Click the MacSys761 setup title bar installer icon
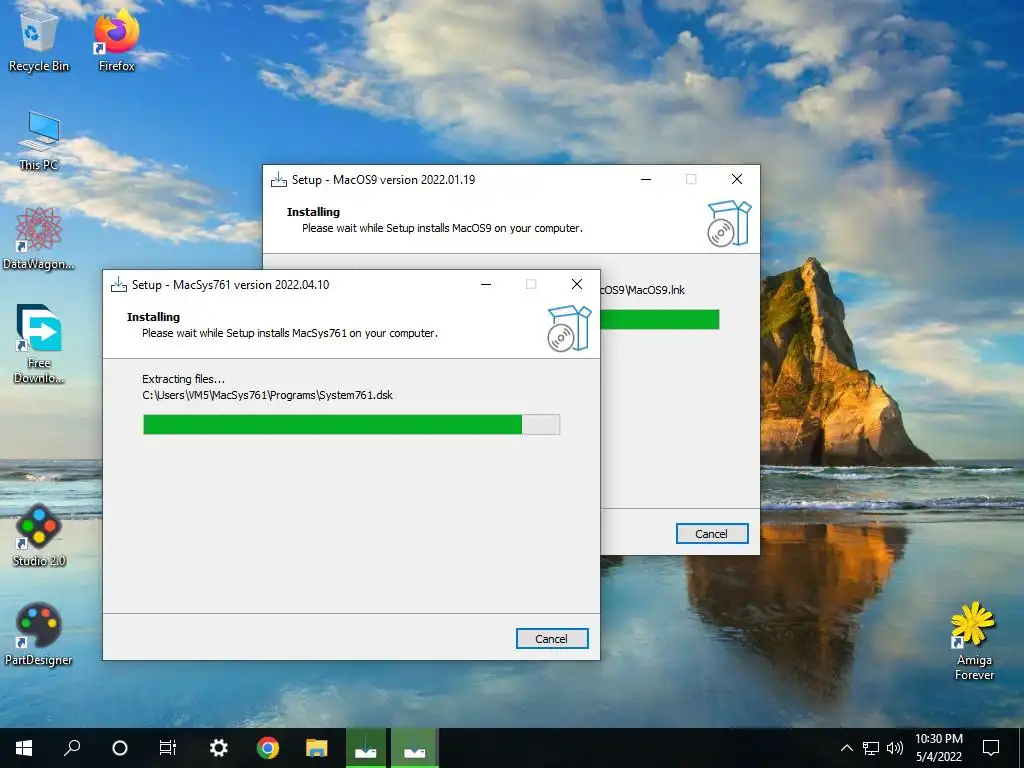 pos(119,285)
